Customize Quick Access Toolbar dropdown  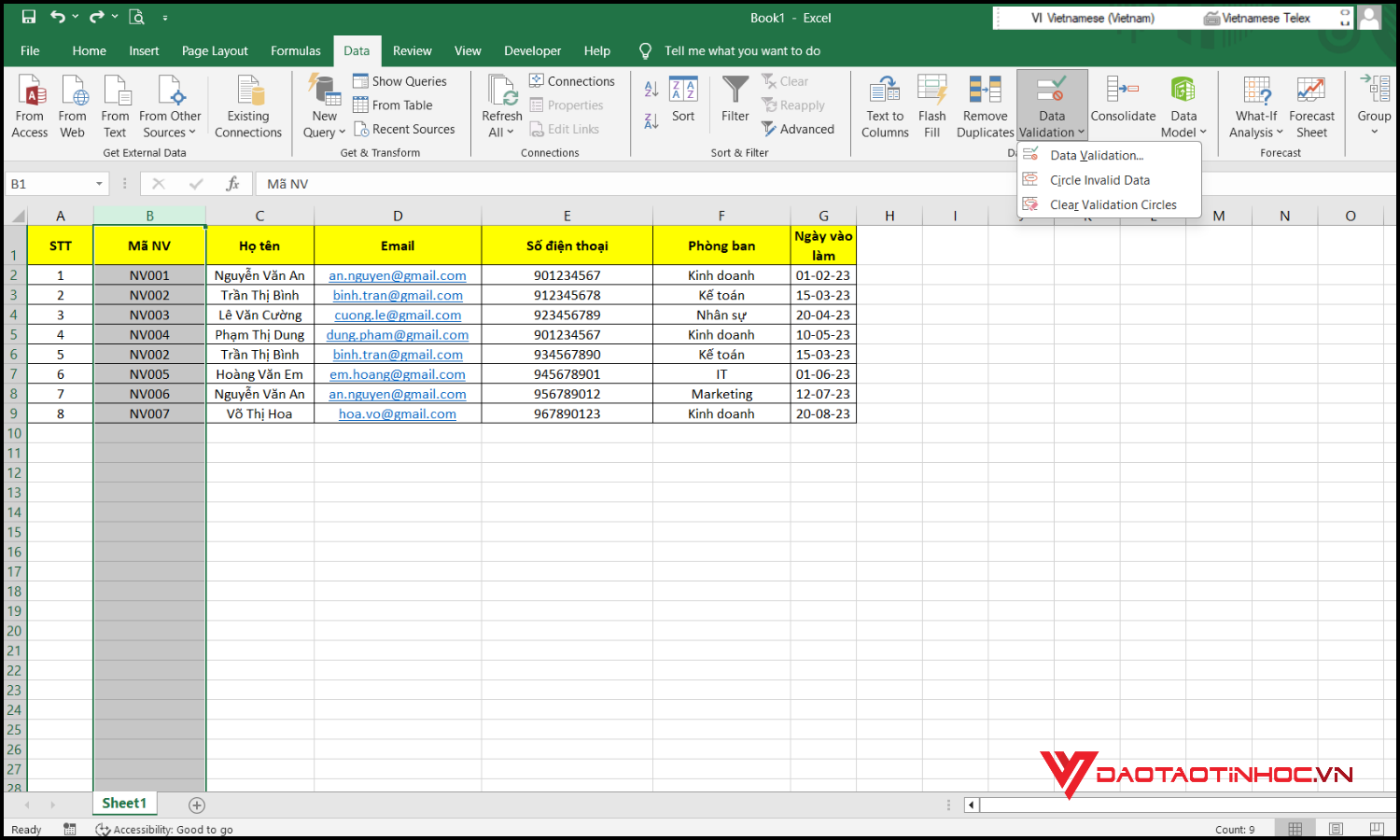click(165, 18)
